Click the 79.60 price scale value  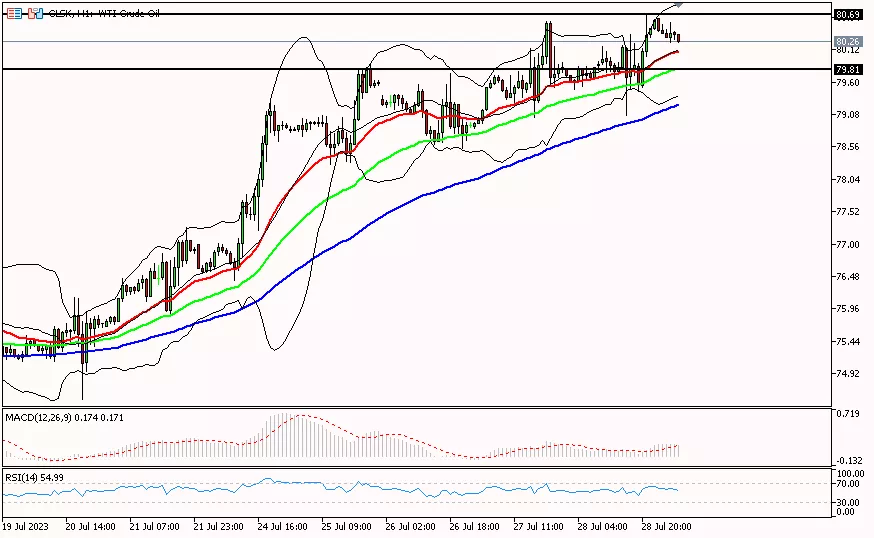point(848,83)
